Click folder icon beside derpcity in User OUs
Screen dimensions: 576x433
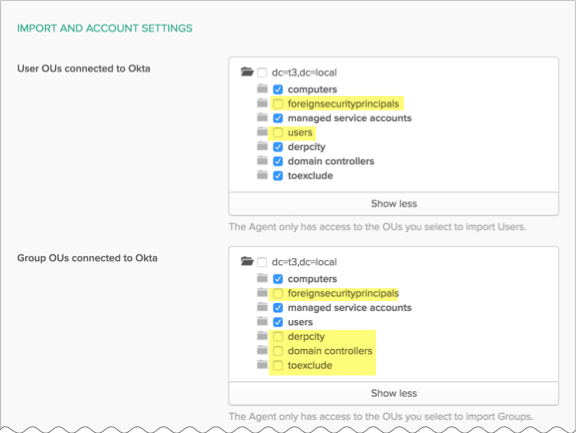tap(262, 146)
